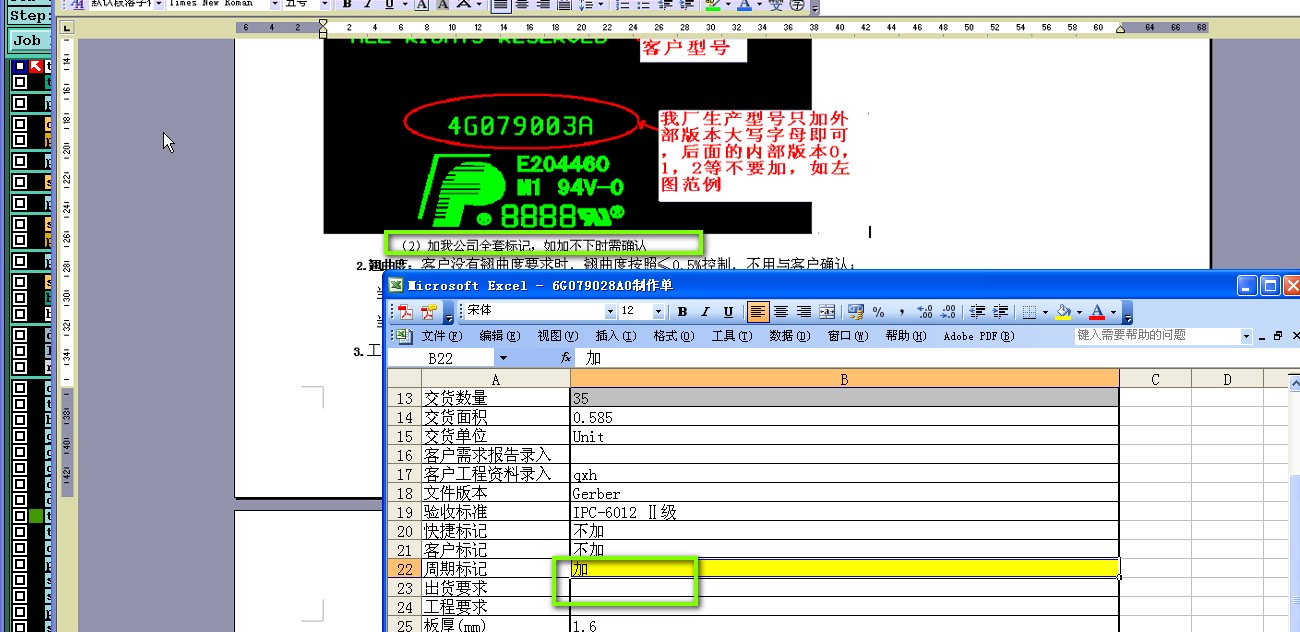This screenshot has width=1300, height=632.
Task: Apply align right in Excel toolbar
Action: click(x=804, y=312)
